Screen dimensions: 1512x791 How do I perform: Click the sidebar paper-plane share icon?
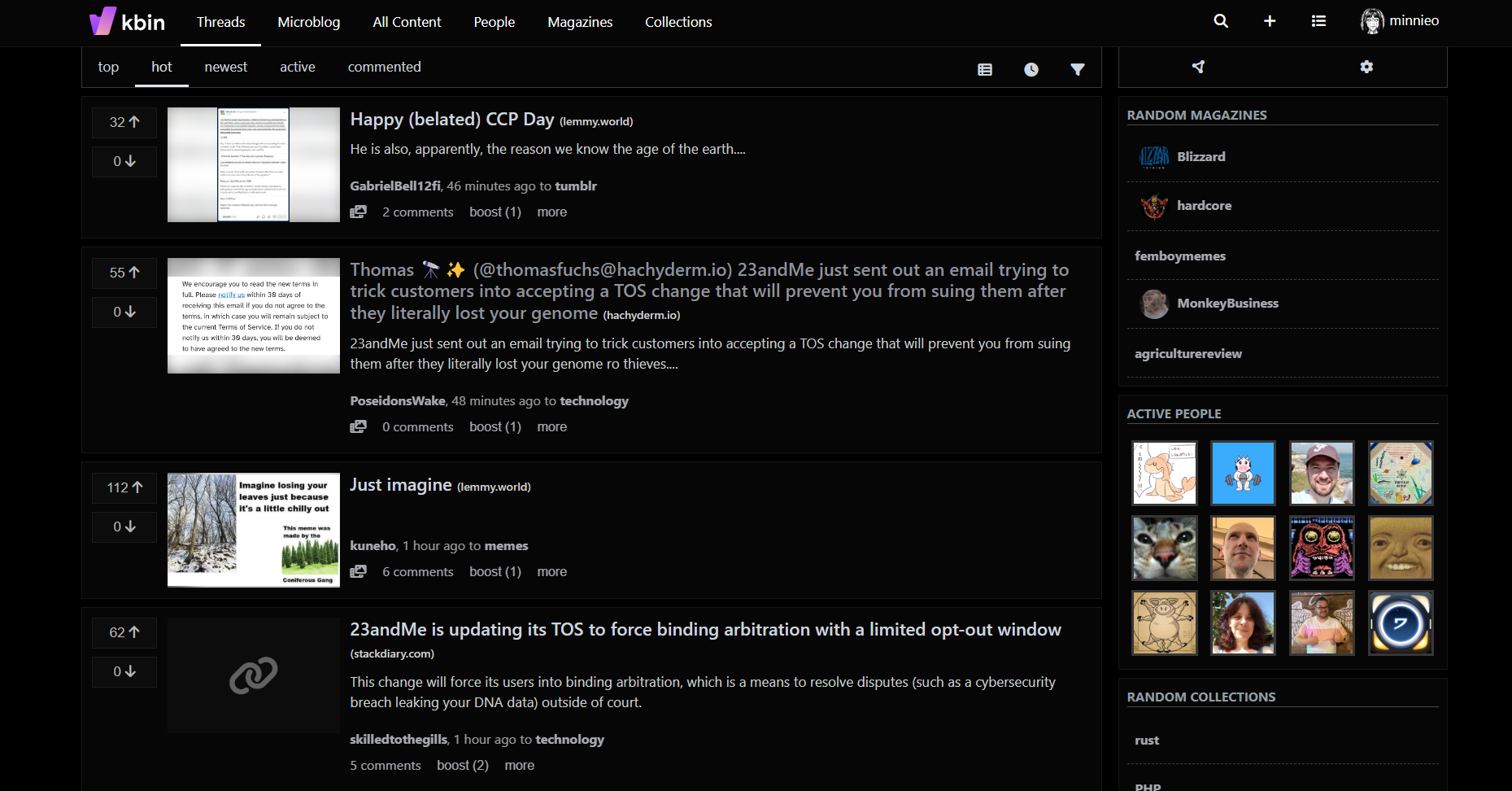(x=1198, y=67)
